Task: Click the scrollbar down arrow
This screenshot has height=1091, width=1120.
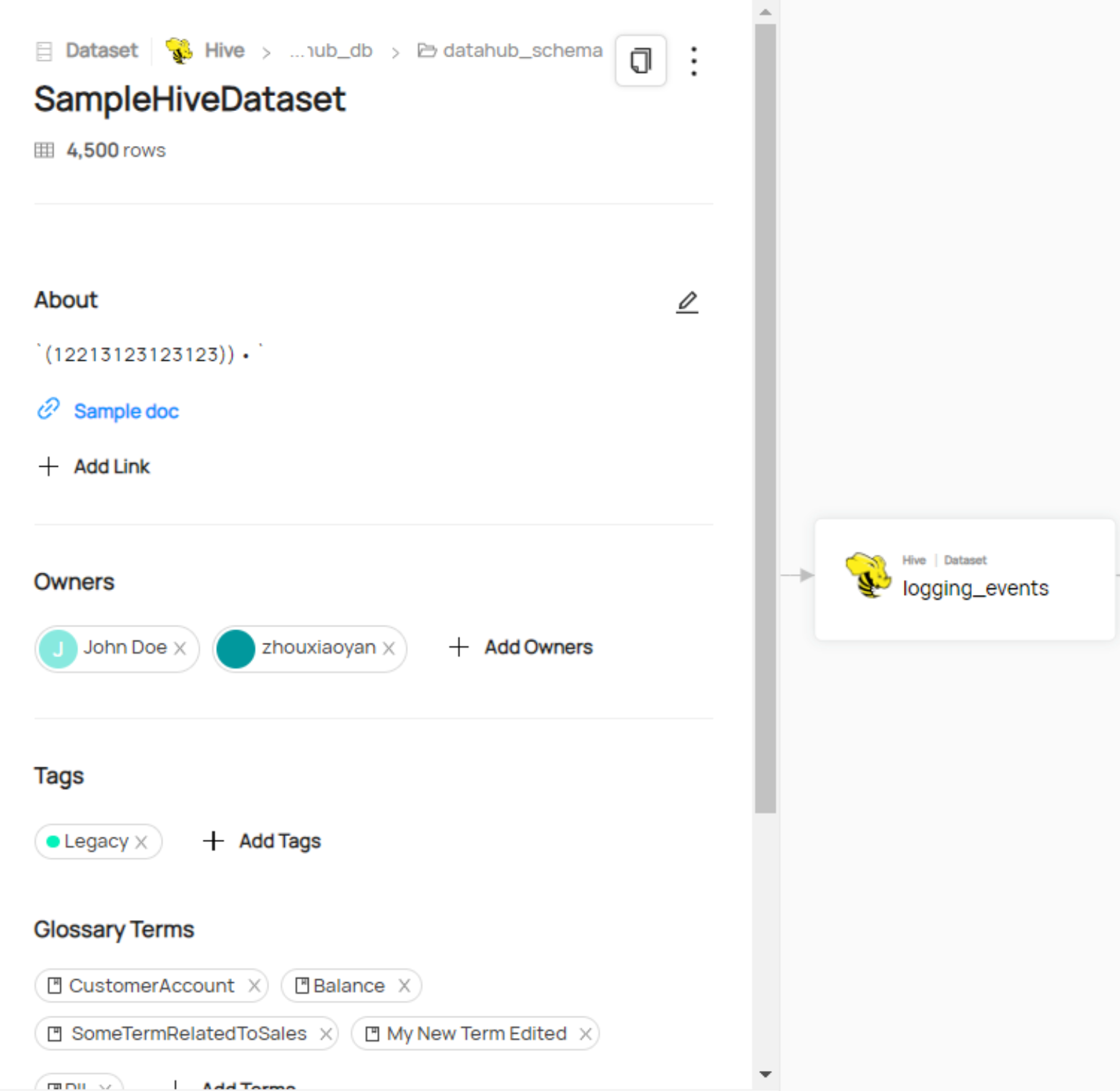Action: 765,1074
